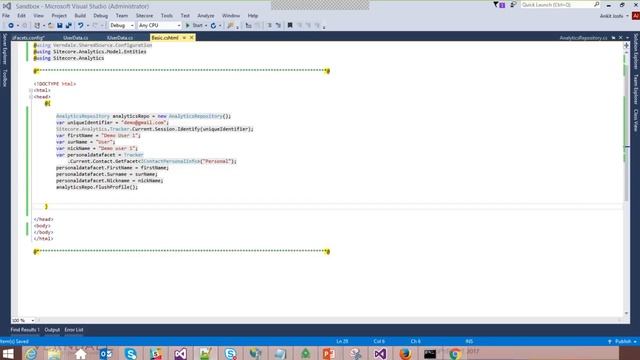This screenshot has width=640, height=360.
Task: Click the Quick Launch search magnifier icon
Action: click(596, 5)
